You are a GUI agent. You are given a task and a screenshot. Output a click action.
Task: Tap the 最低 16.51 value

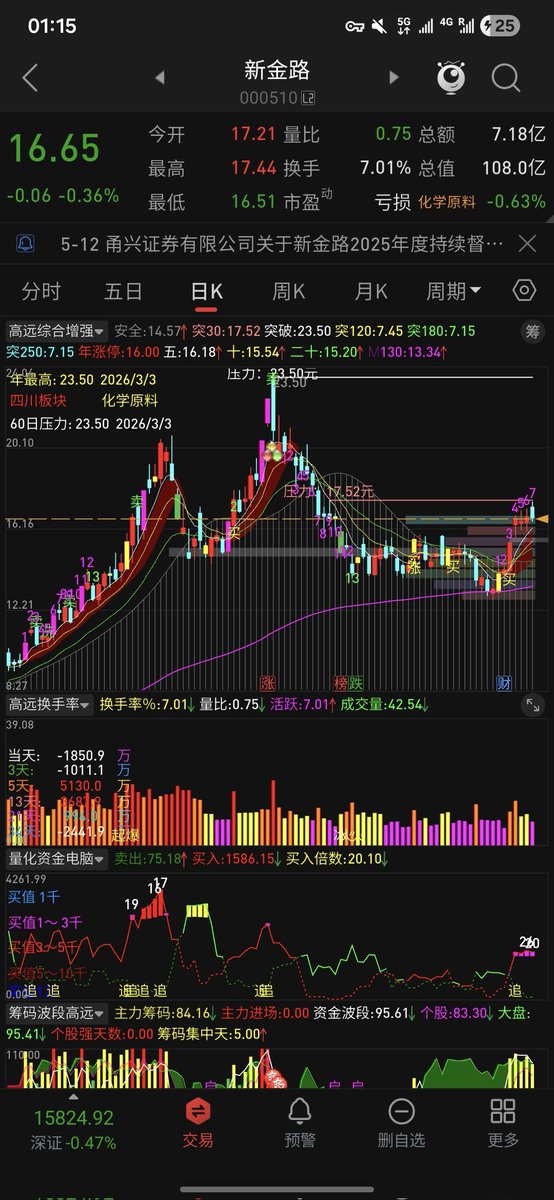(x=253, y=202)
